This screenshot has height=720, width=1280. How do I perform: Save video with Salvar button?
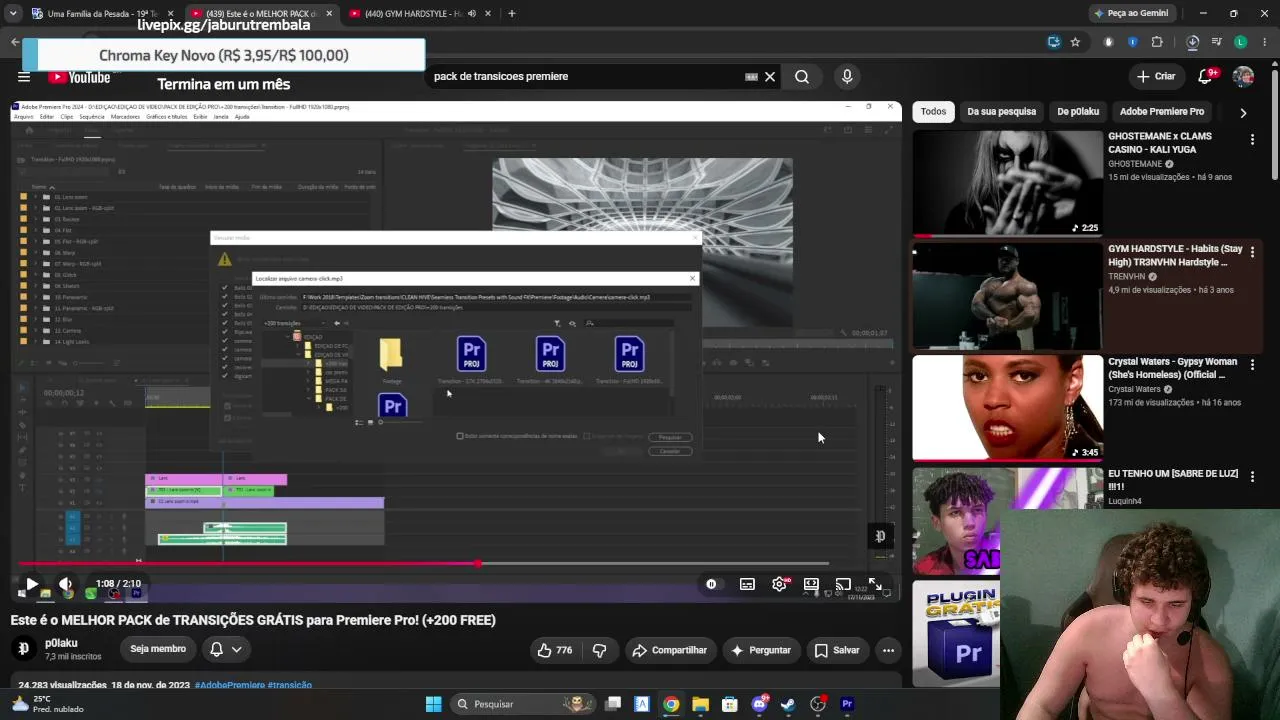point(837,650)
